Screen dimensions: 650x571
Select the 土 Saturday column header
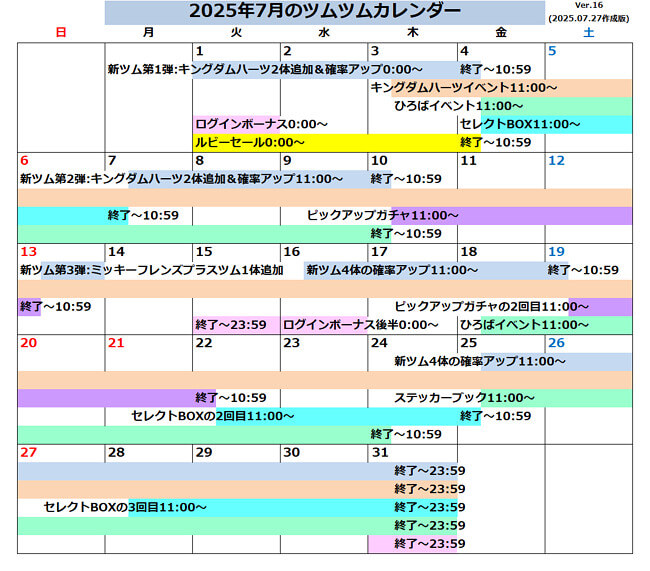[x=588, y=33]
